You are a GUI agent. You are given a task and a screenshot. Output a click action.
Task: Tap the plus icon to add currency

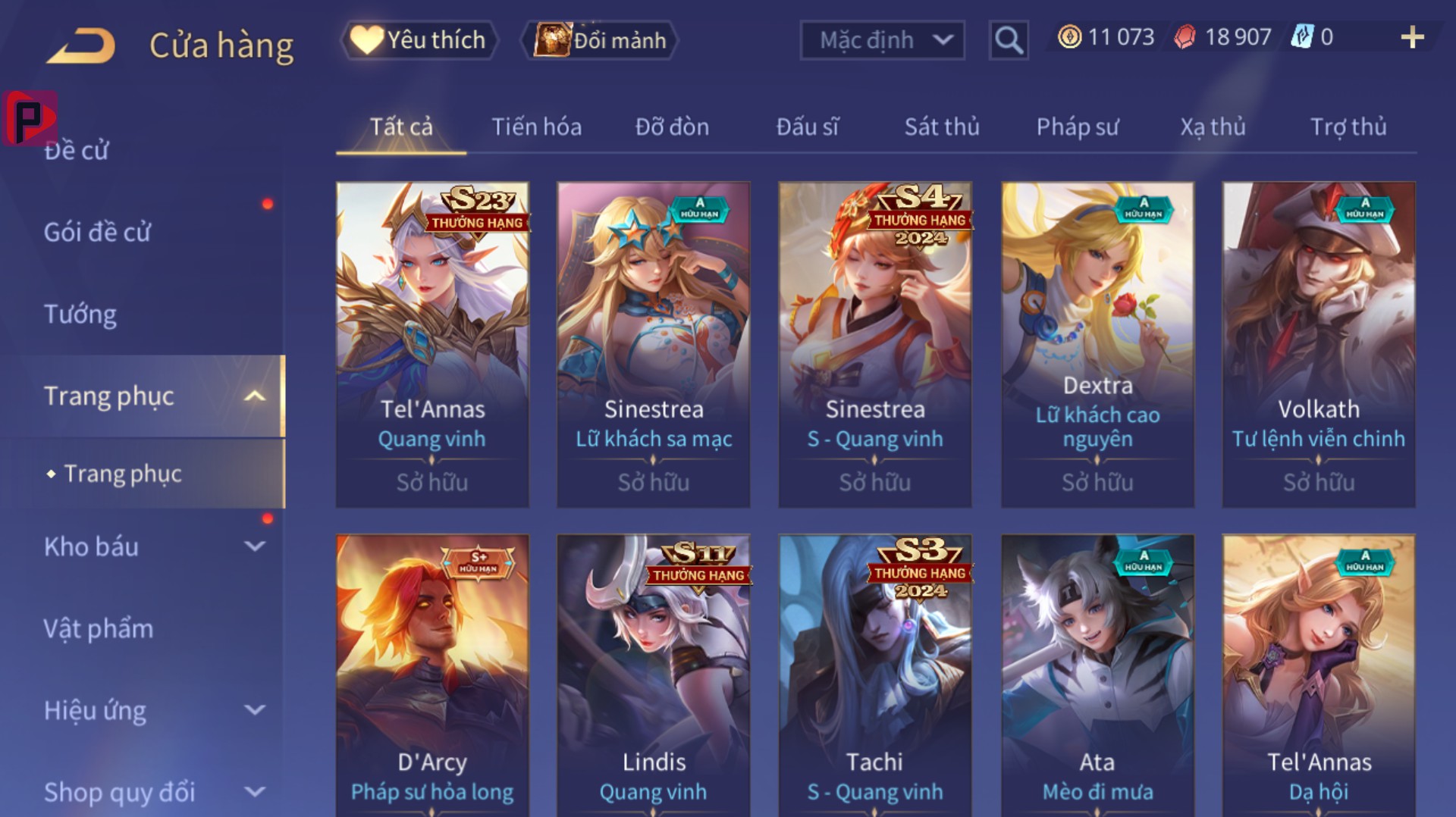tap(1412, 37)
